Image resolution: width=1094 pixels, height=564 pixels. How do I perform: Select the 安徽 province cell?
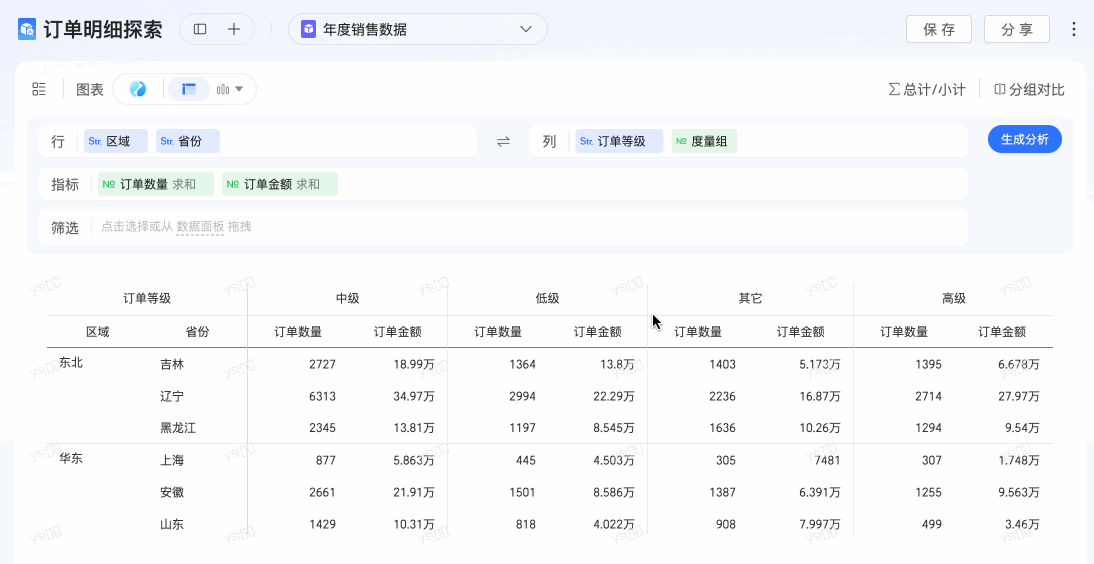(172, 493)
